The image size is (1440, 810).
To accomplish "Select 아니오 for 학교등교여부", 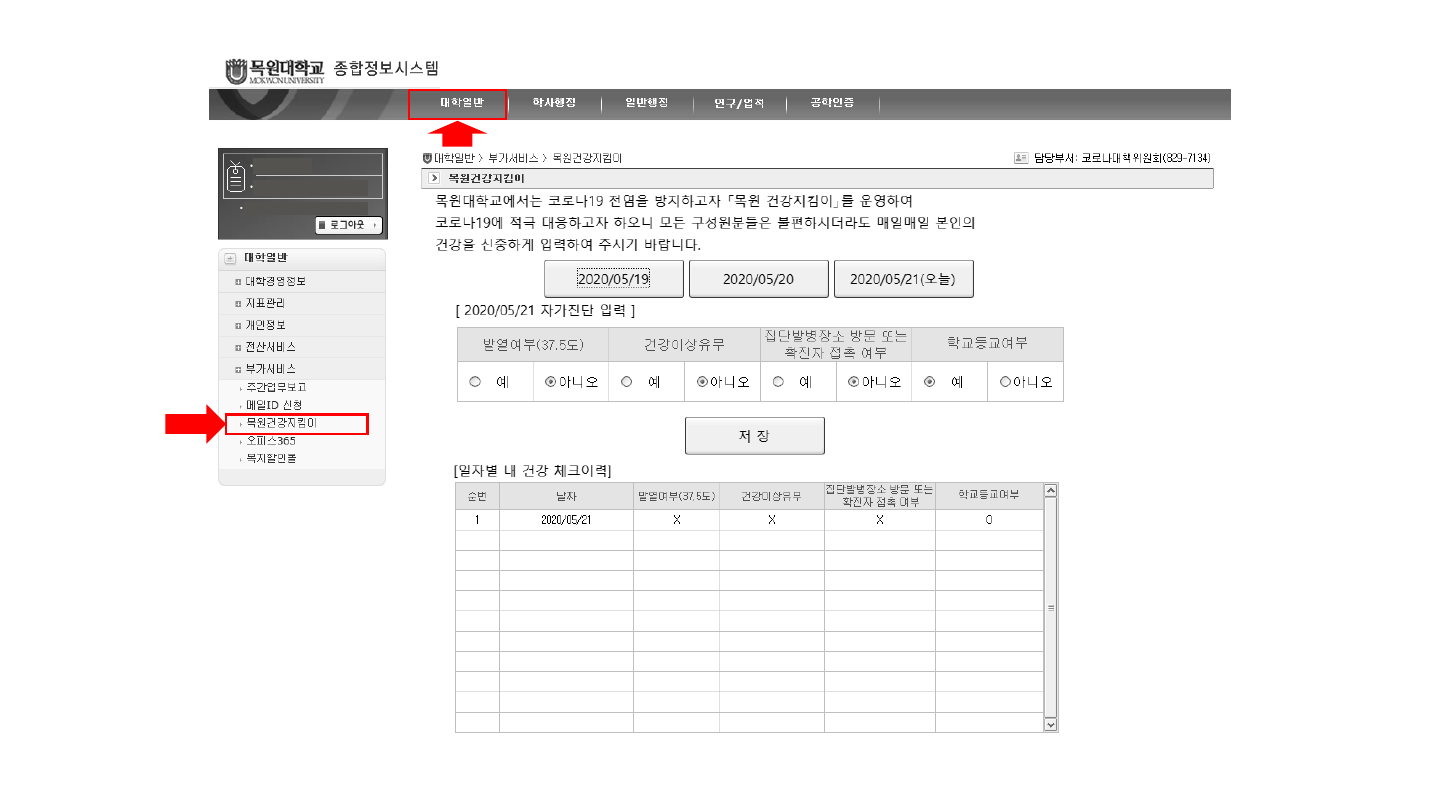I will pyautogui.click(x=1005, y=382).
